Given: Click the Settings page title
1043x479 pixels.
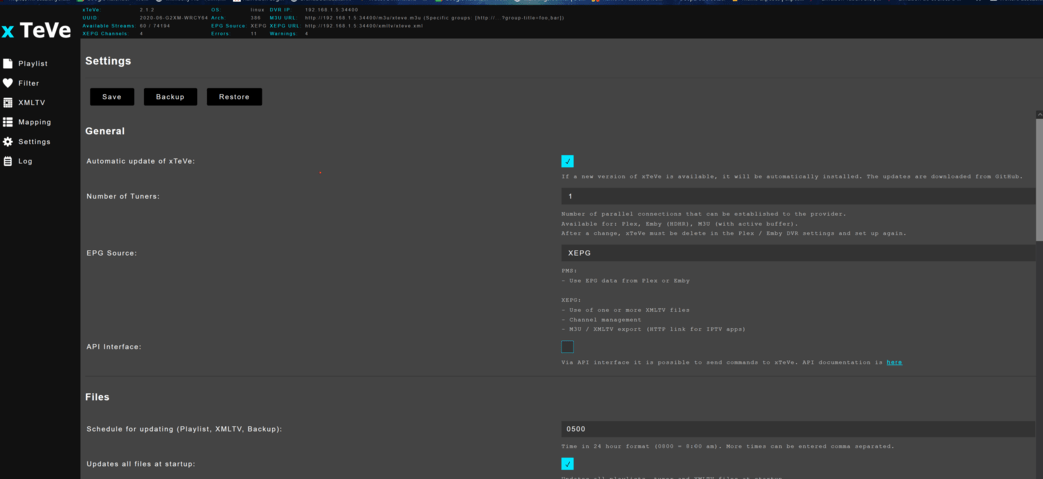Looking at the screenshot, I should (108, 61).
